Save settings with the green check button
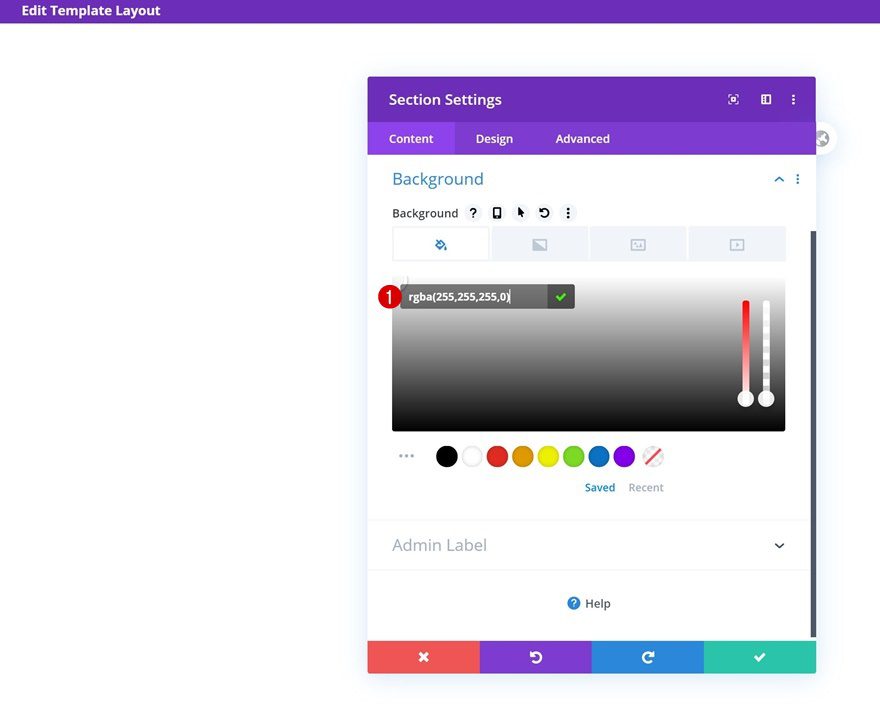This screenshot has width=880, height=721. pyautogui.click(x=760, y=657)
